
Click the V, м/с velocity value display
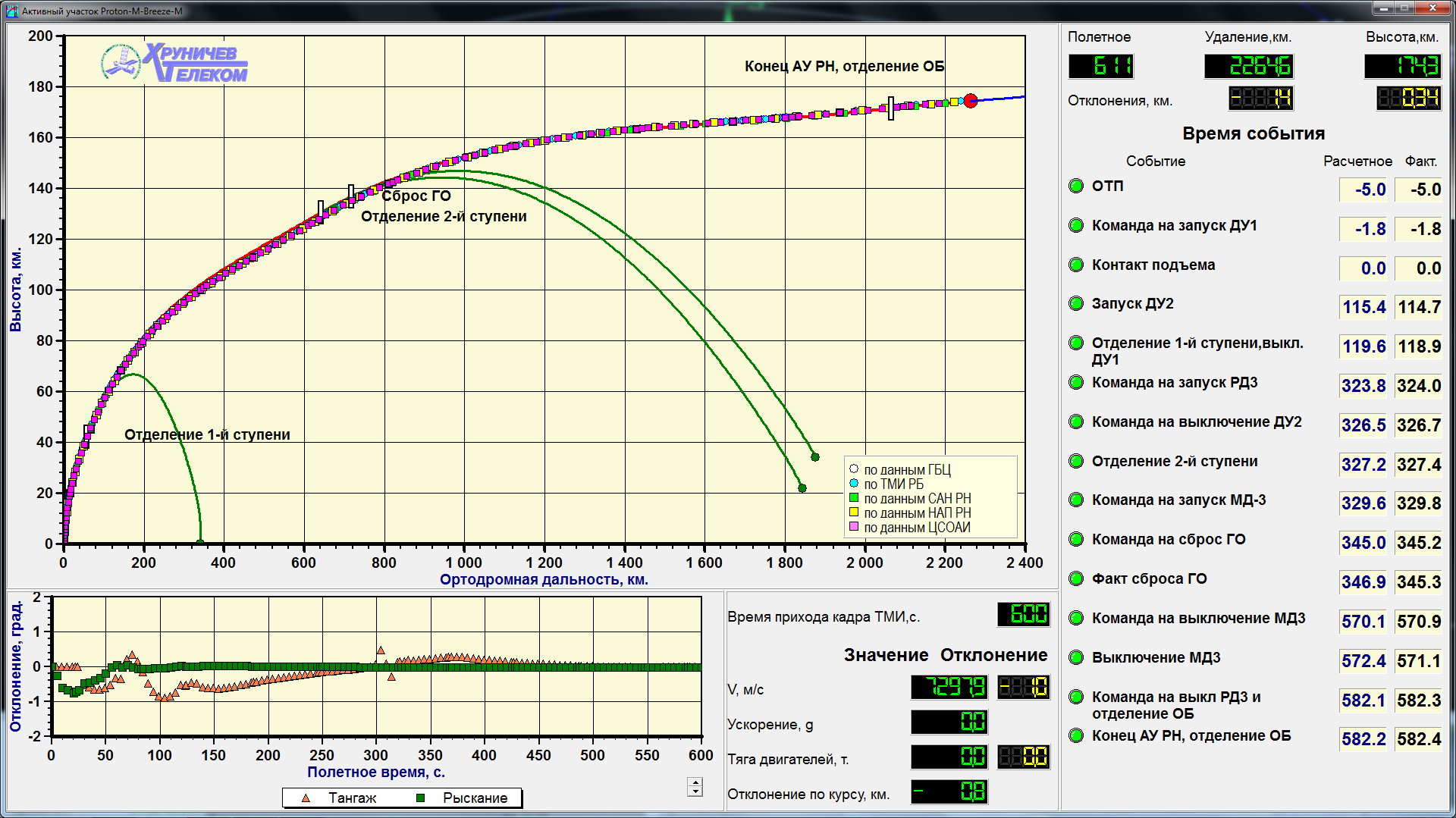click(x=949, y=688)
